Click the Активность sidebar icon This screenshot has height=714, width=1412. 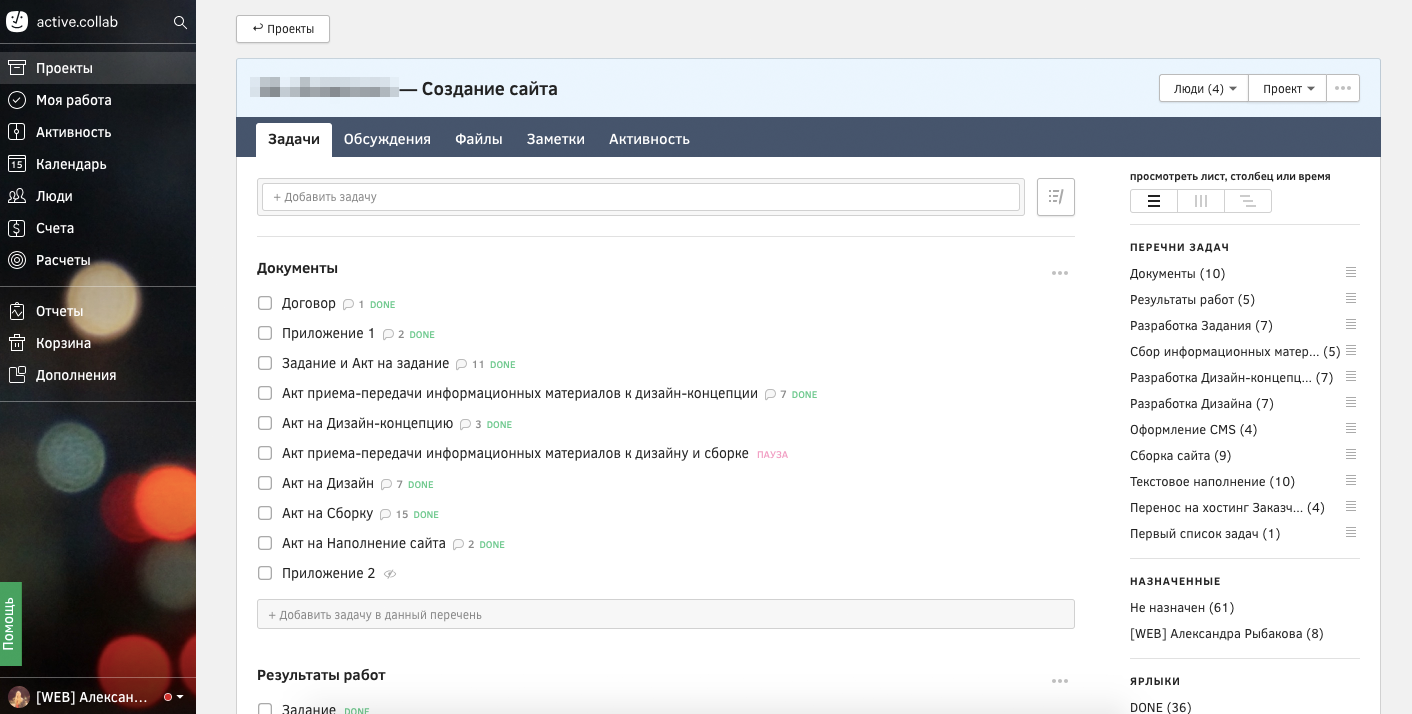tap(16, 132)
